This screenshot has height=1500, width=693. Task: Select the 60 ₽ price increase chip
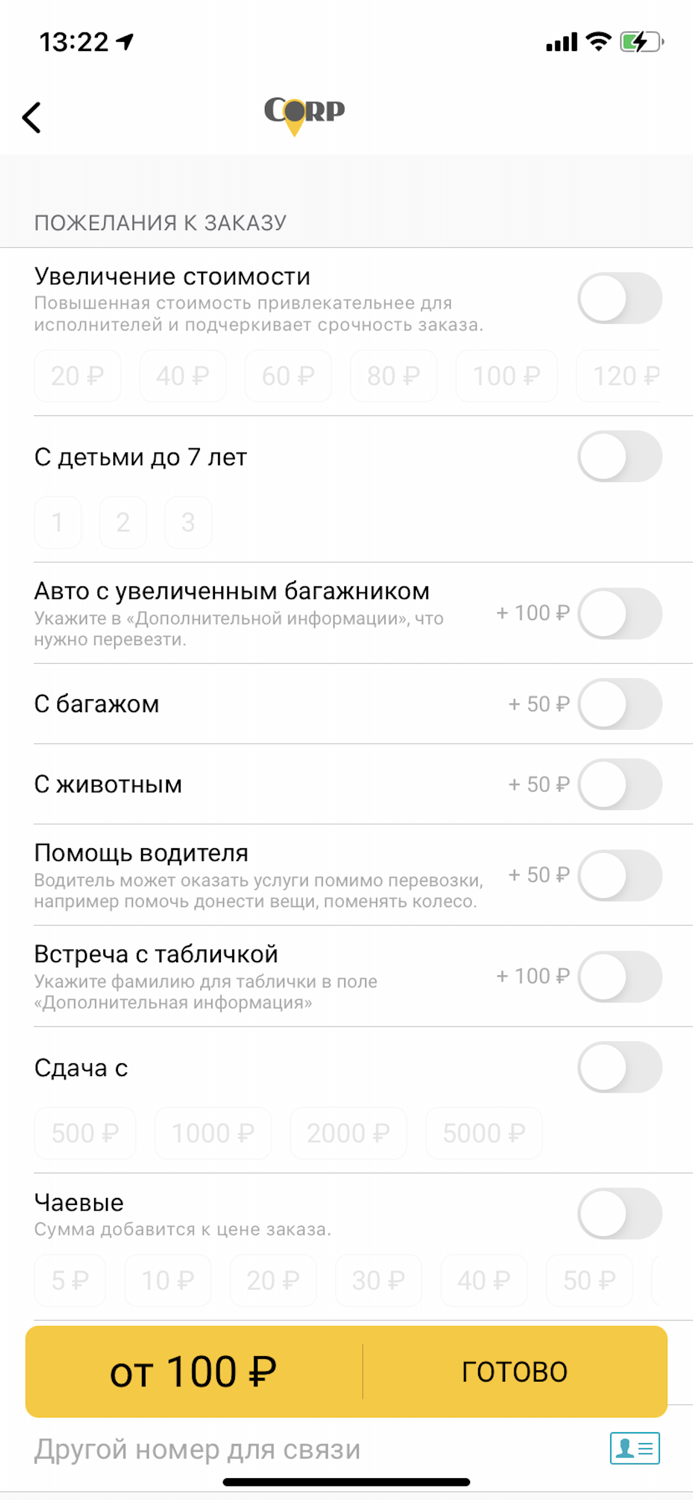pyautogui.click(x=288, y=376)
